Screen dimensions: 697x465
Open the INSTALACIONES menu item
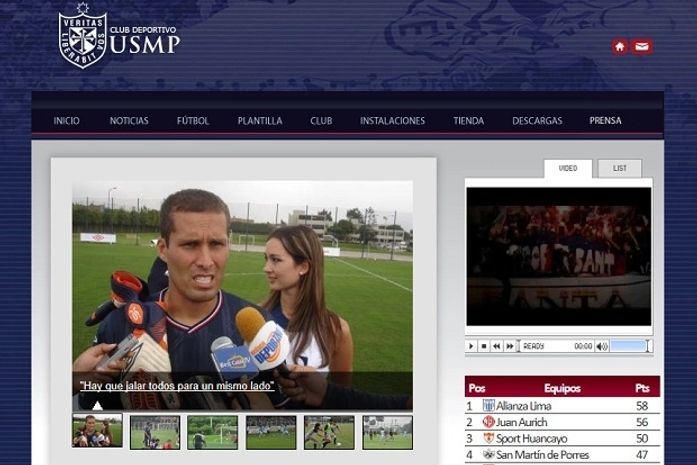tap(392, 121)
